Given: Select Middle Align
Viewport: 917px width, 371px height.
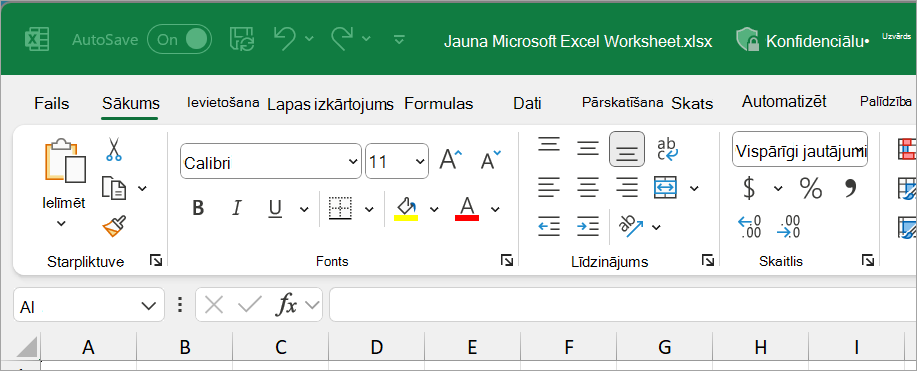Looking at the screenshot, I should 588,149.
